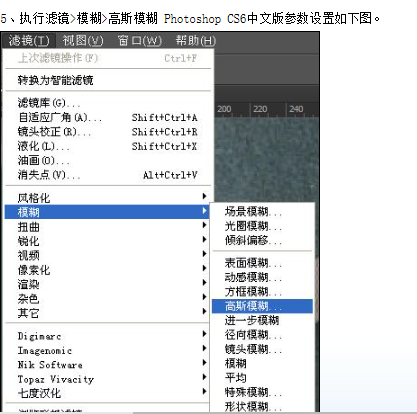Expand the highlighted 模糊 submenu entry
The width and height of the screenshot is (417, 414).
[x=107, y=212]
